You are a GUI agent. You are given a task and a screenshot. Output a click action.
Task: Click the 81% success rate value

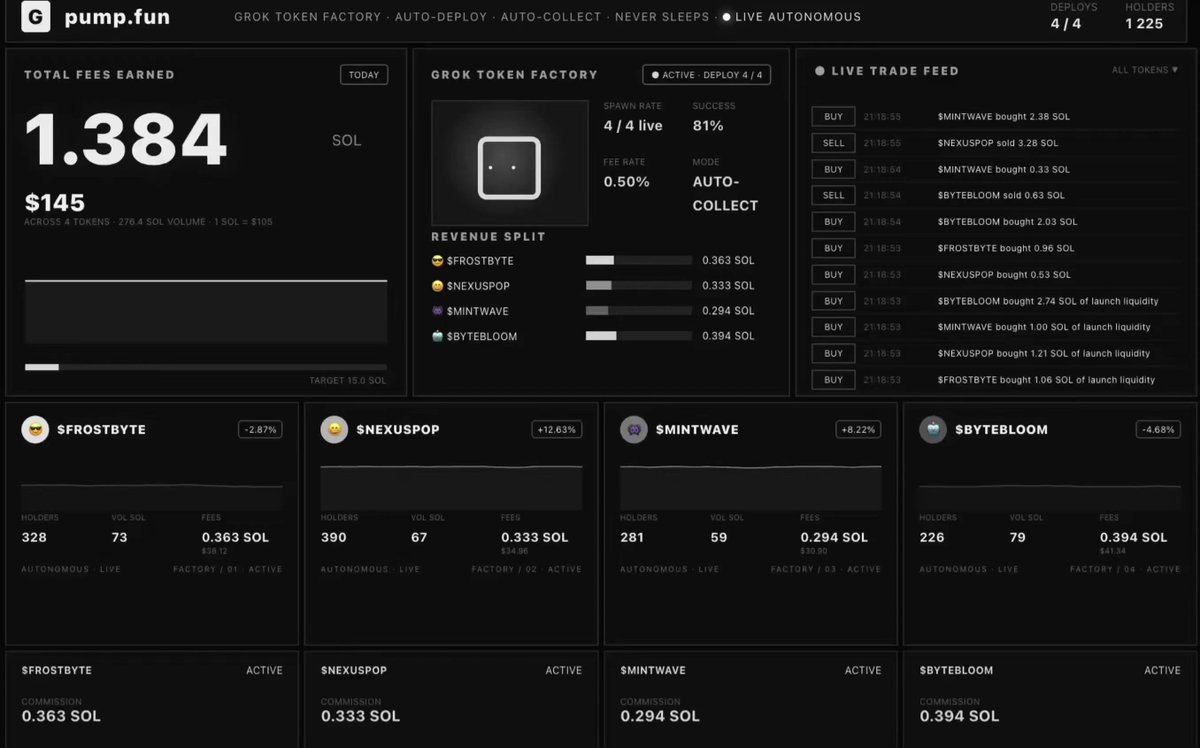[708, 126]
